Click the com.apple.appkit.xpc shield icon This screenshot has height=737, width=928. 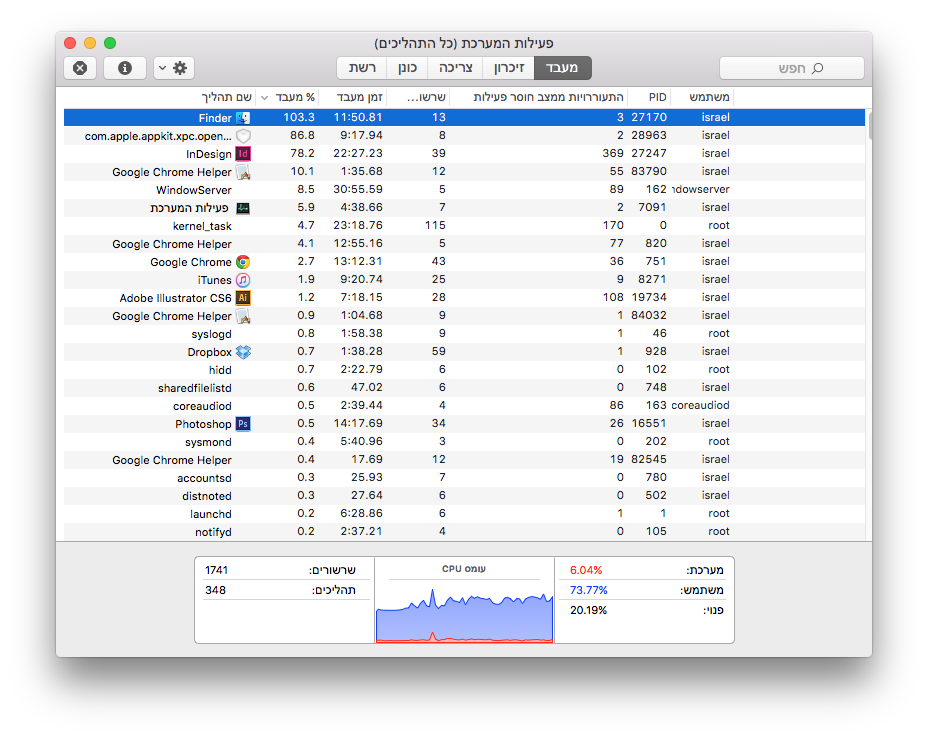pyautogui.click(x=243, y=136)
